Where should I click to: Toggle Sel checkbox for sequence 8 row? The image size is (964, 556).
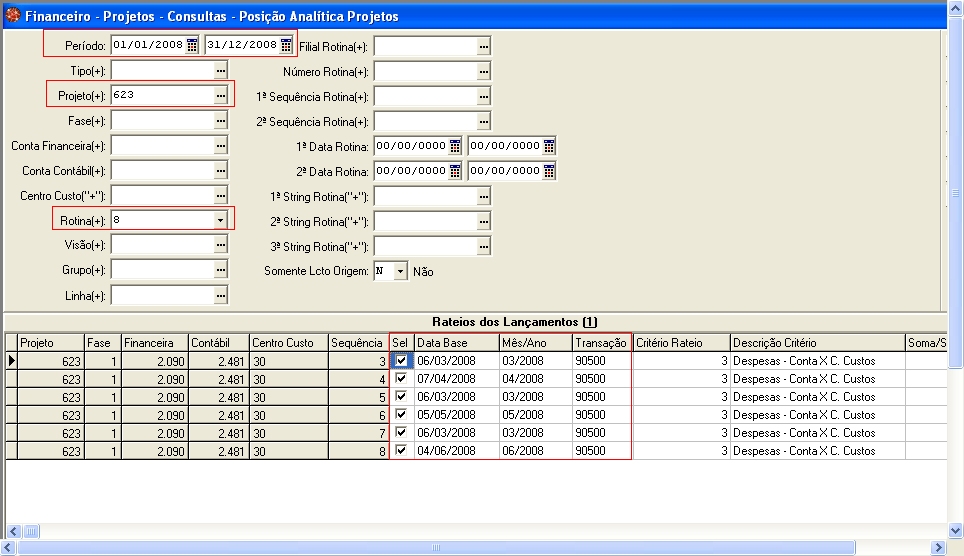tap(401, 451)
